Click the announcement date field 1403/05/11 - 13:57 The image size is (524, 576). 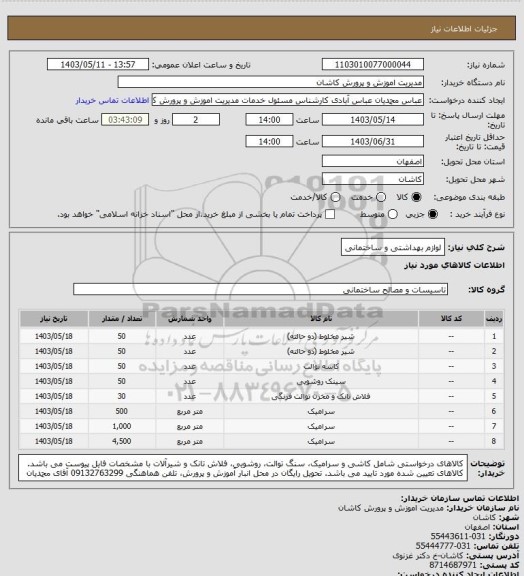[x=98, y=65]
